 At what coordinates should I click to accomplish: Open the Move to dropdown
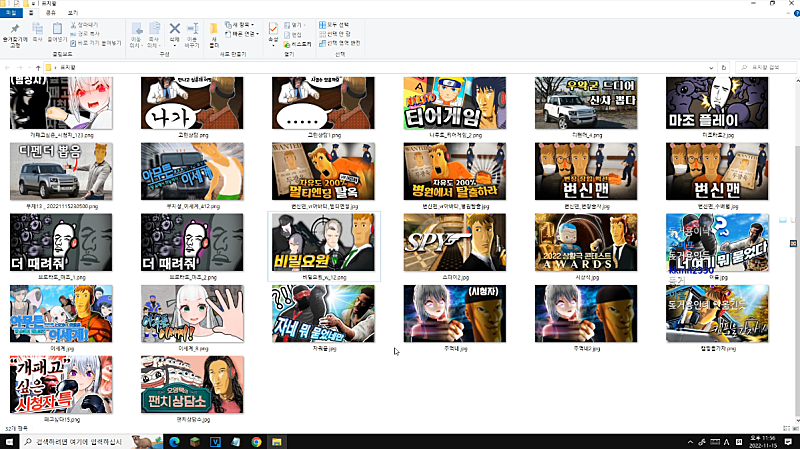[x=135, y=32]
